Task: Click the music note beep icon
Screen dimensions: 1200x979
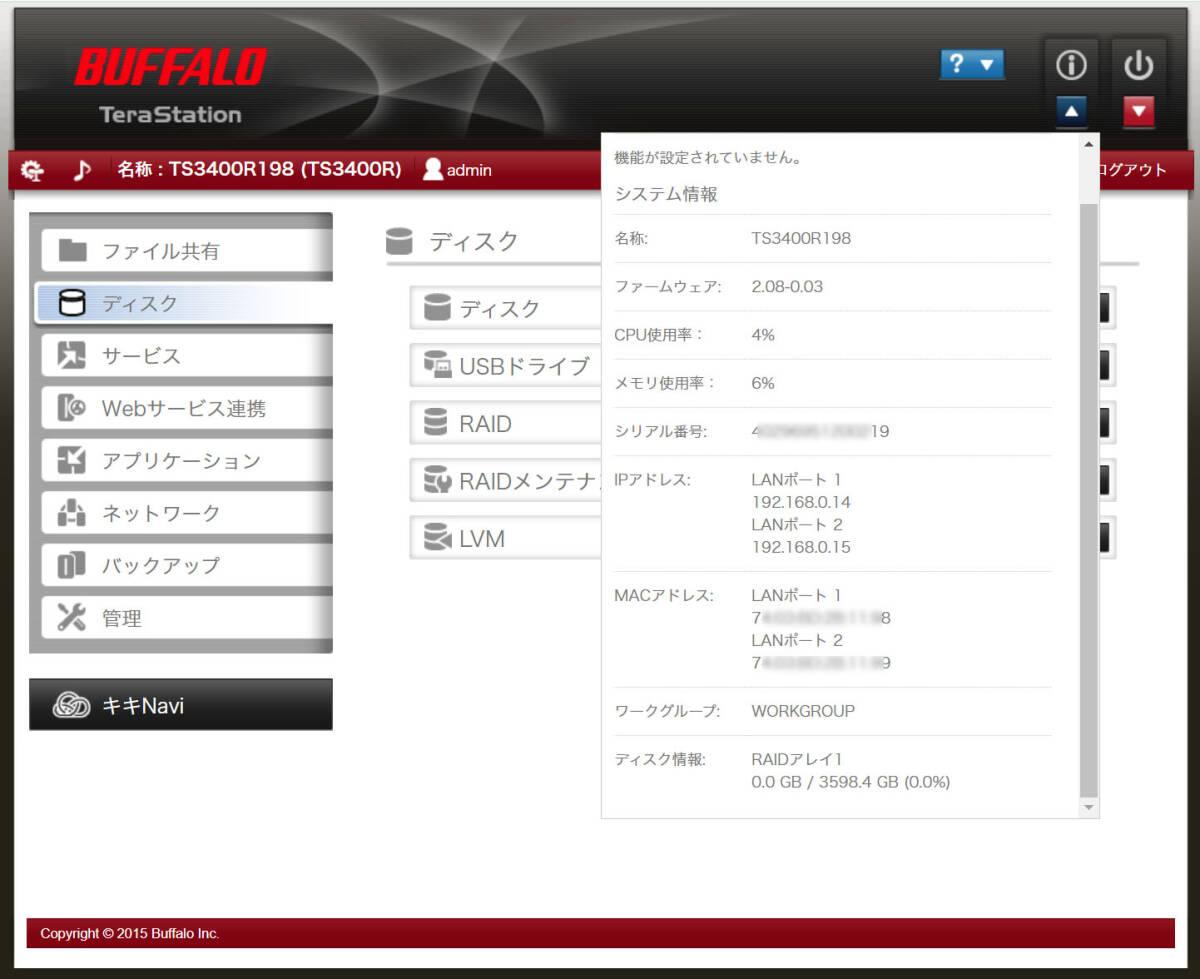Action: pyautogui.click(x=83, y=170)
